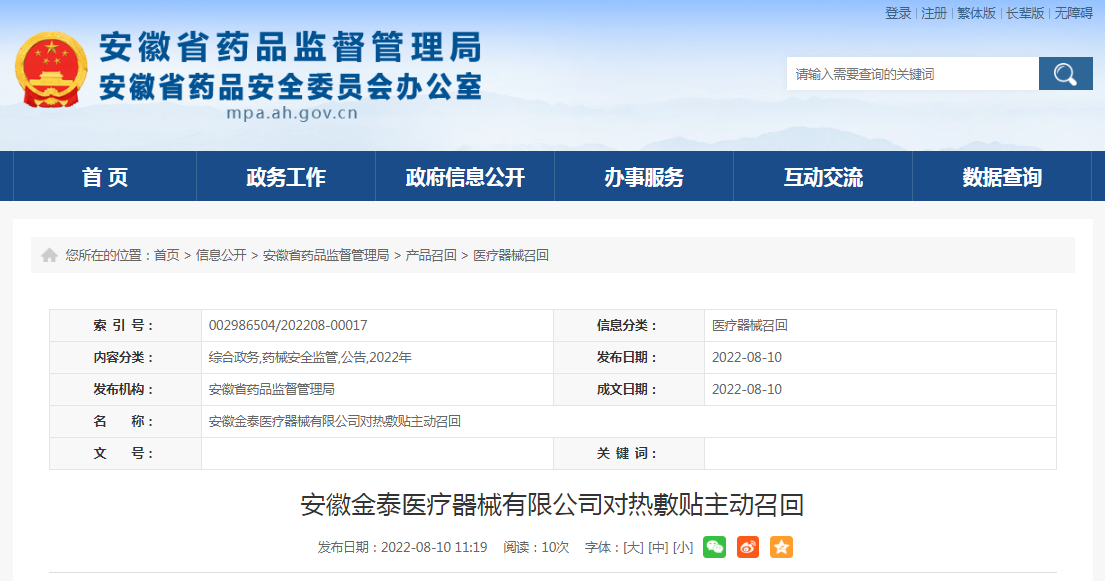Click the national emblem logo

tap(51, 70)
